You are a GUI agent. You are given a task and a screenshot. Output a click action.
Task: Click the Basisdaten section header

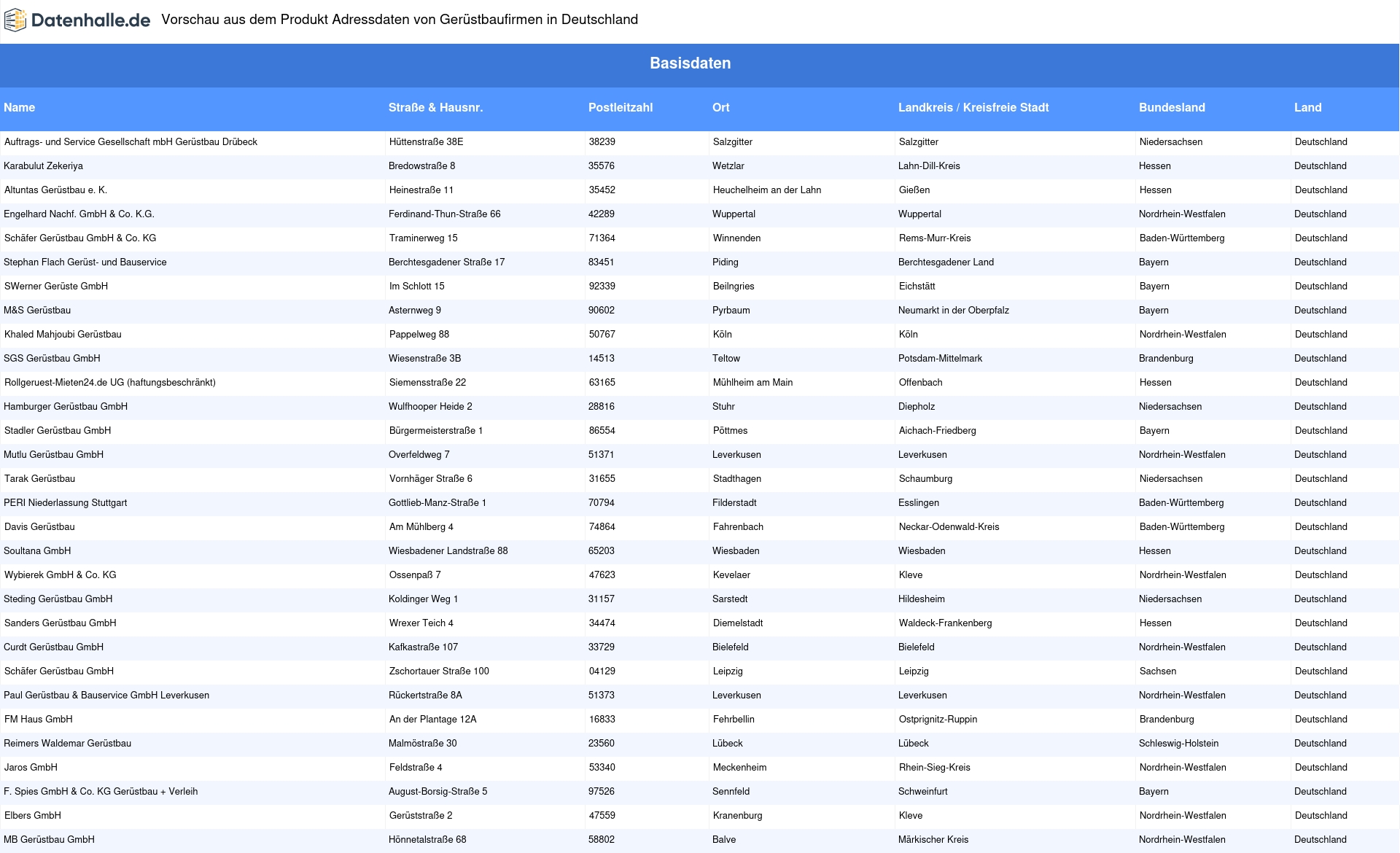tap(690, 63)
